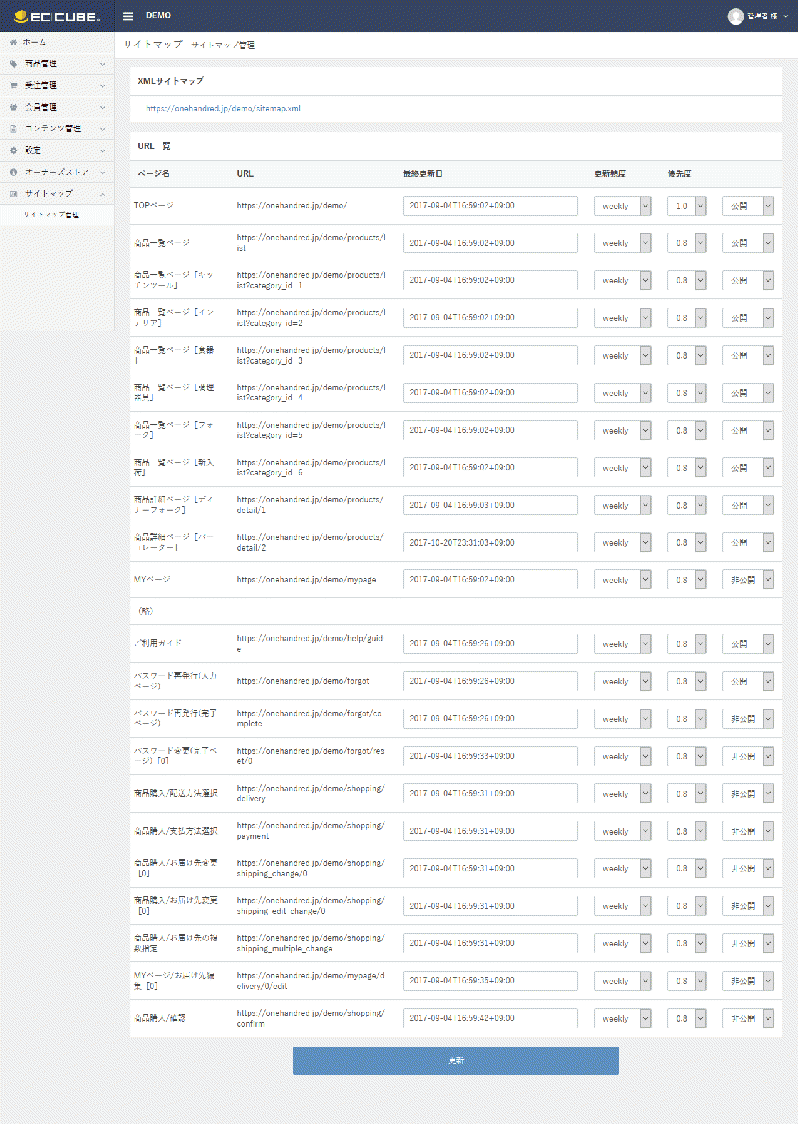Open the sitemap.xml link
Screen dimensions: 798x1124
click(x=224, y=107)
